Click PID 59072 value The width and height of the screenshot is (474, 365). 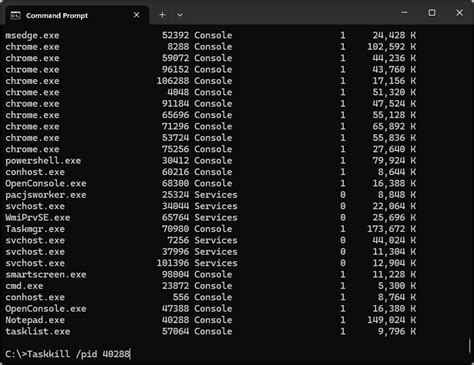click(x=175, y=58)
